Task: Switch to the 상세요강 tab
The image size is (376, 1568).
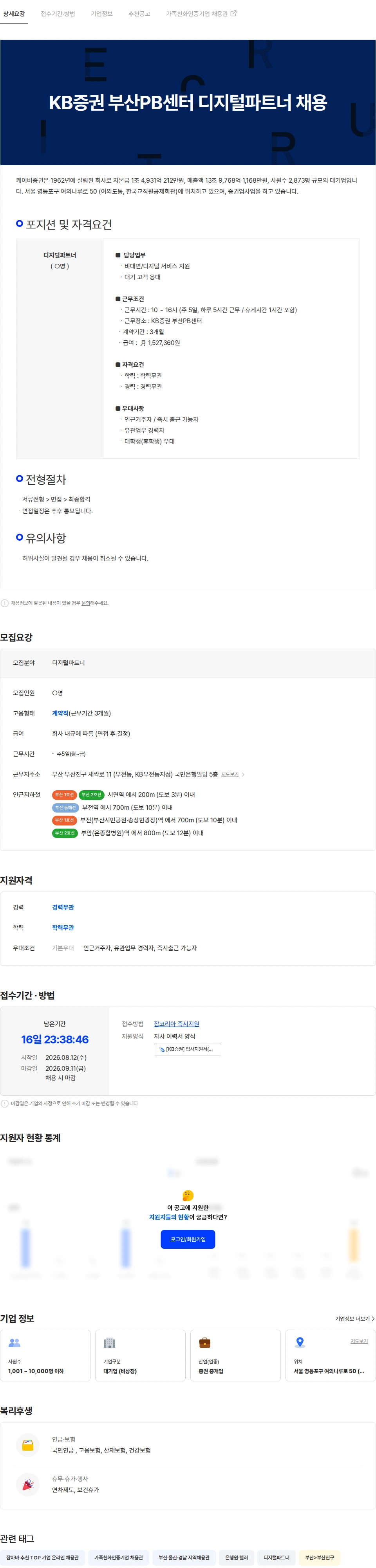Action: point(14,13)
